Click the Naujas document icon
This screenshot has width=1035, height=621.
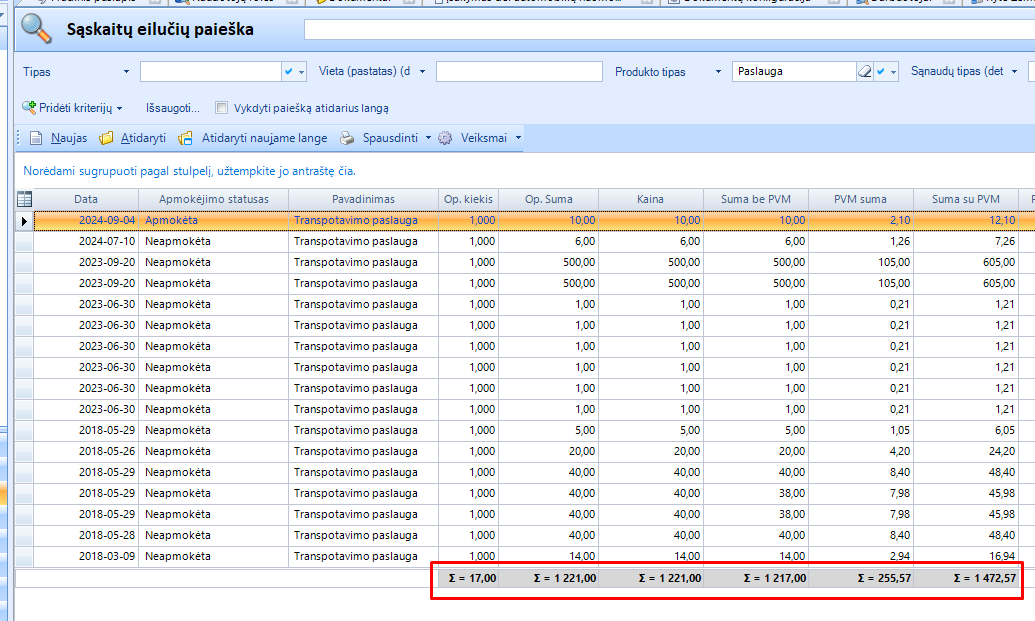(x=36, y=138)
